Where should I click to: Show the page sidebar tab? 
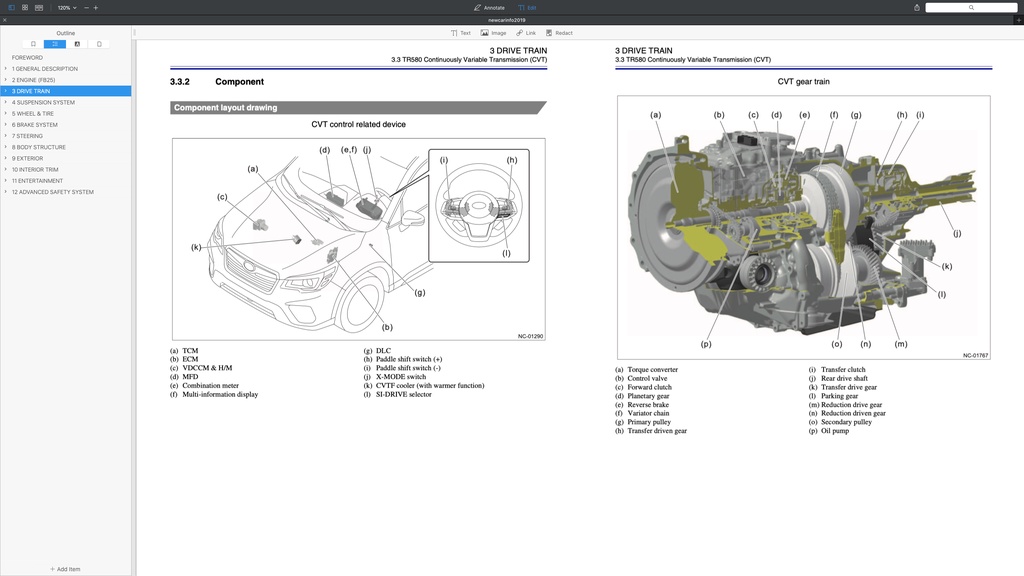[x=99, y=44]
